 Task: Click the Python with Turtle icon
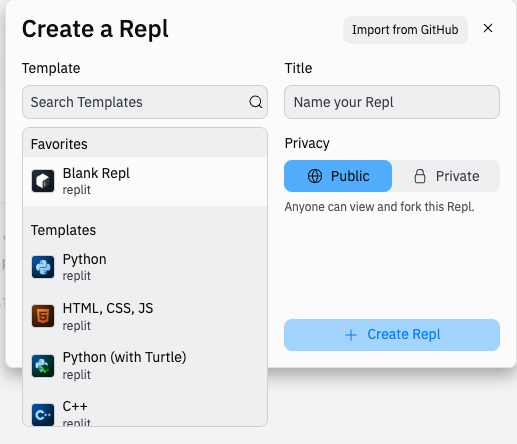(x=43, y=366)
